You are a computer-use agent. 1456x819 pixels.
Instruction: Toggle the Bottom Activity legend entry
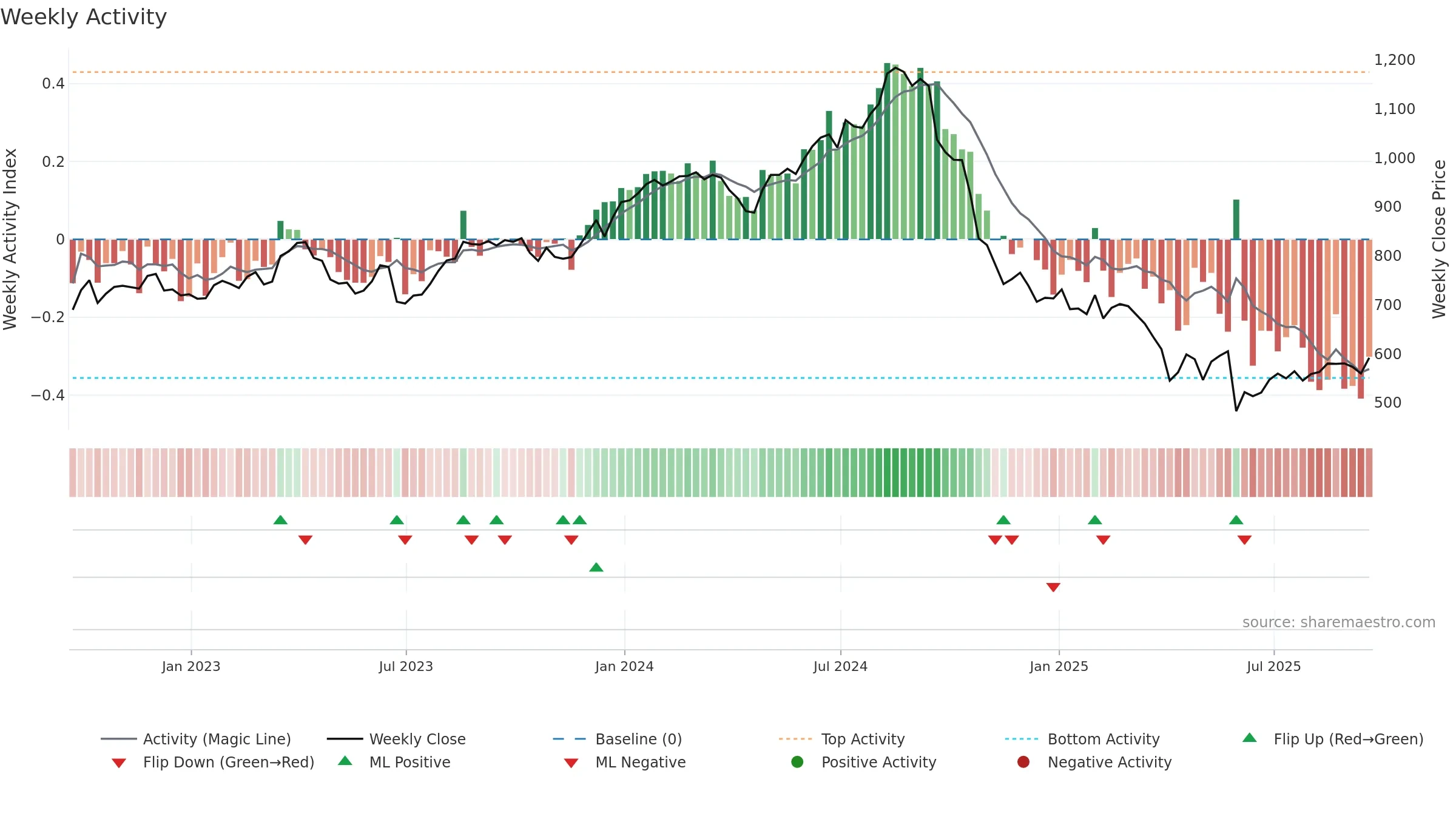[x=1082, y=739]
